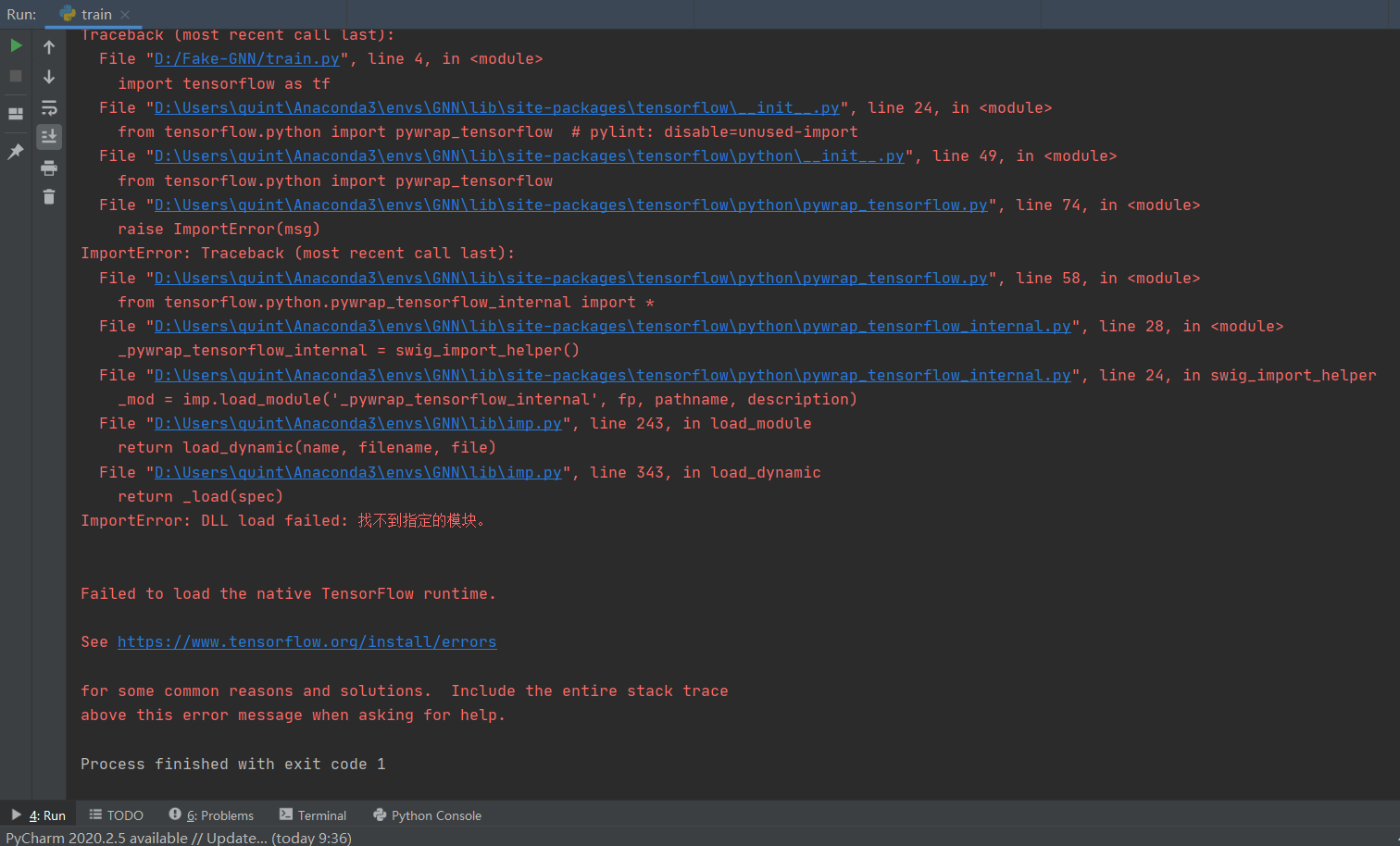
Task: Click the 'raise ImportError(msg)' line
Action: pos(219,229)
